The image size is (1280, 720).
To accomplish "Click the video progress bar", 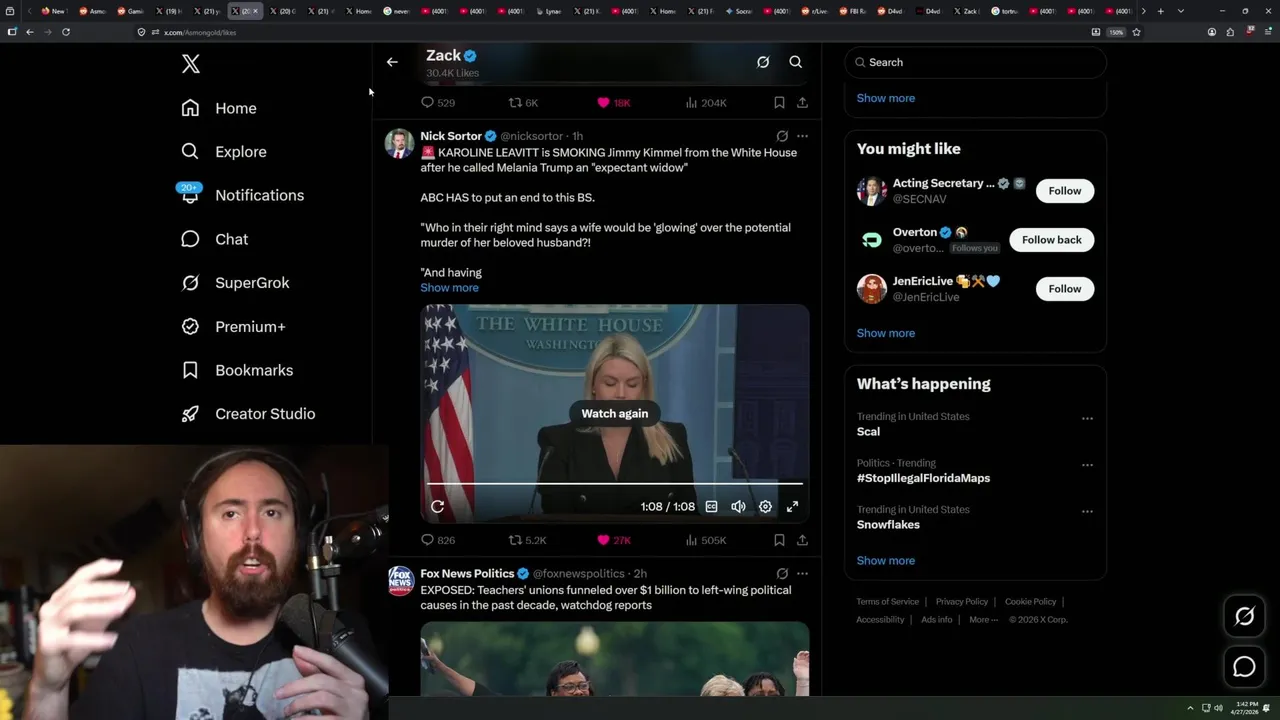I will tap(615, 484).
